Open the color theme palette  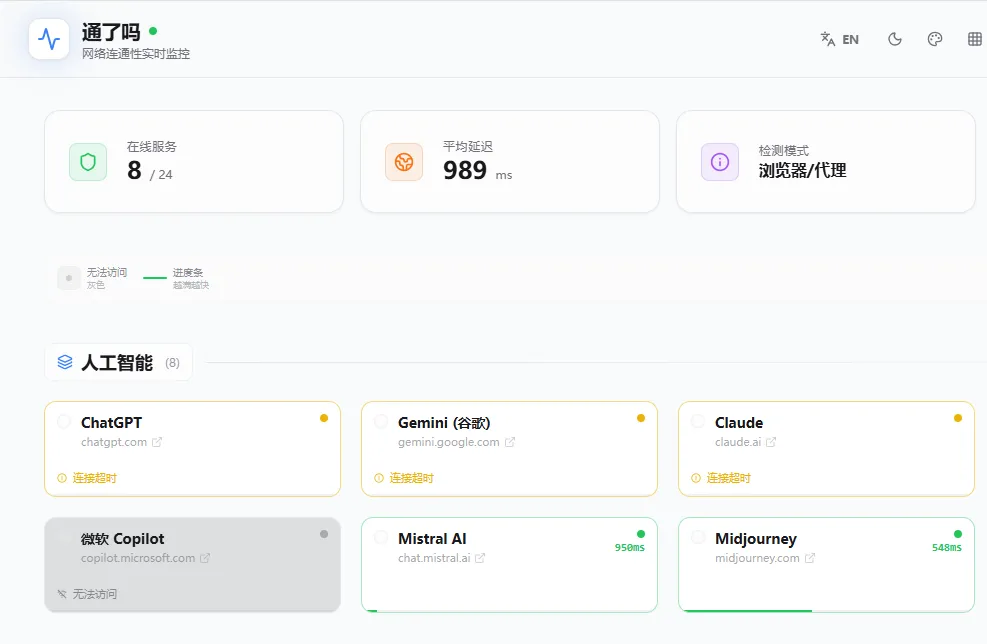pyautogui.click(x=935, y=40)
